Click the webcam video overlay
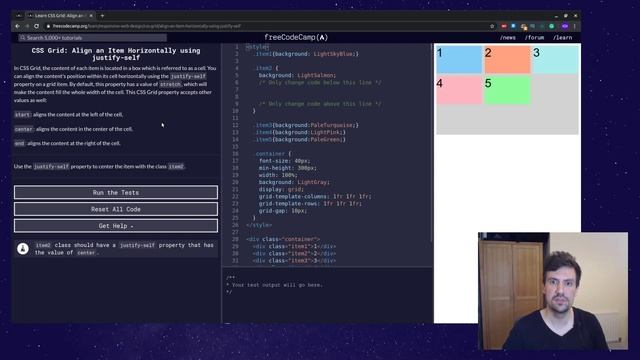640x360 pixels. click(x=553, y=291)
